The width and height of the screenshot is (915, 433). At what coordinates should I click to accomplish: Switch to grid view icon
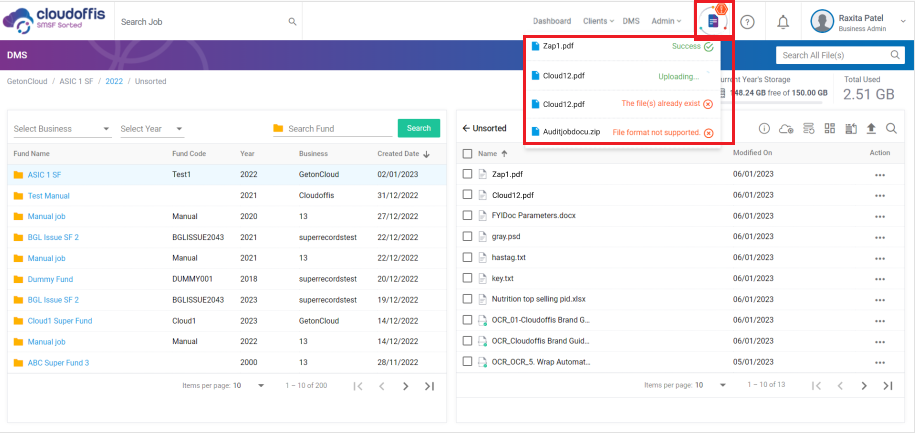click(830, 128)
